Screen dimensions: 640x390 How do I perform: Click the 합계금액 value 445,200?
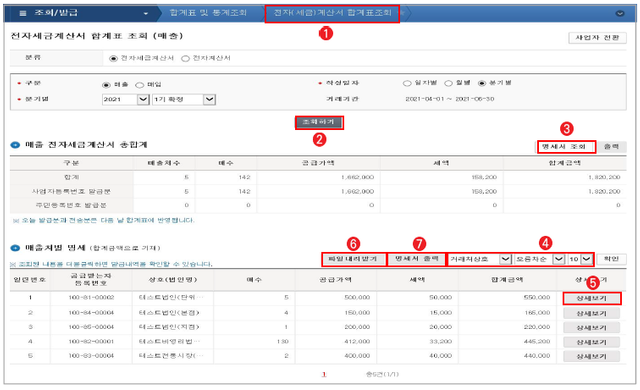[x=537, y=341]
